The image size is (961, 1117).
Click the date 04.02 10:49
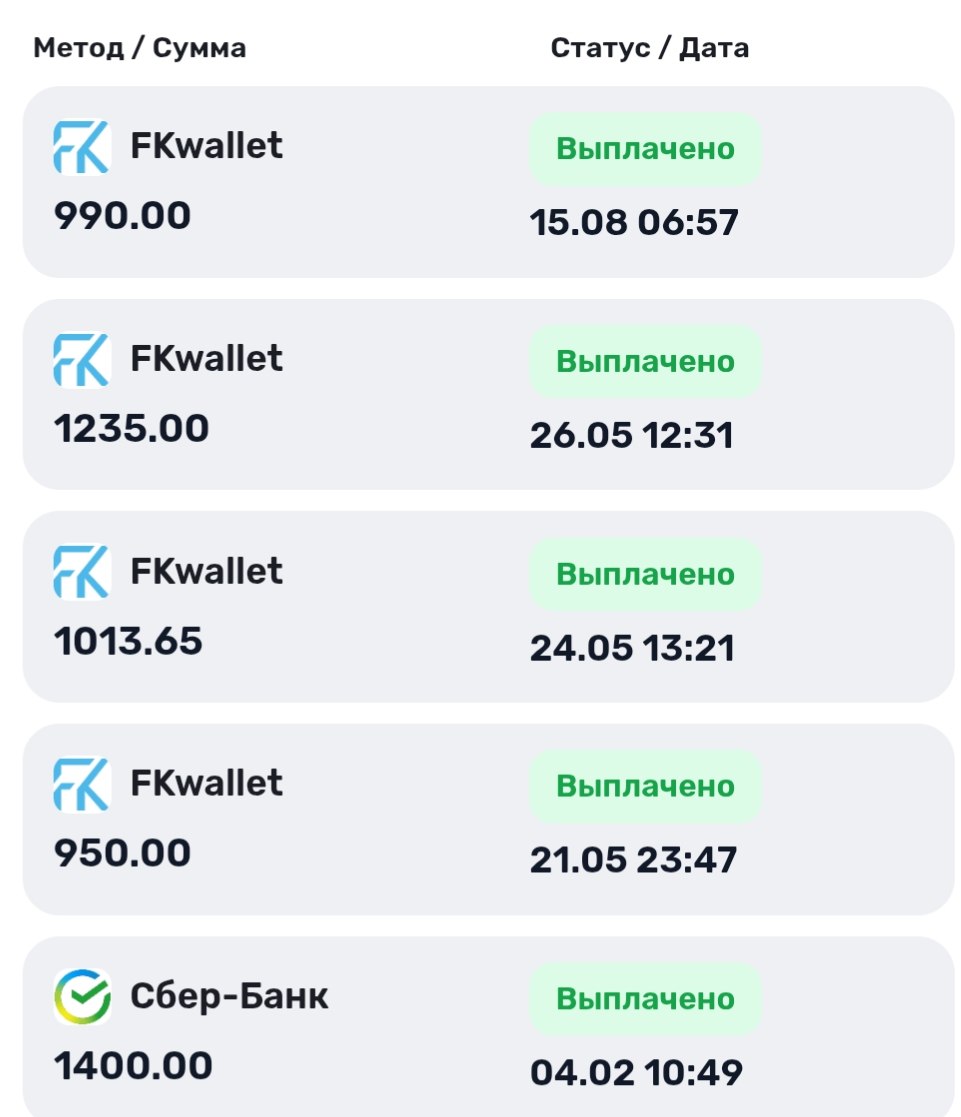pyautogui.click(x=636, y=1073)
